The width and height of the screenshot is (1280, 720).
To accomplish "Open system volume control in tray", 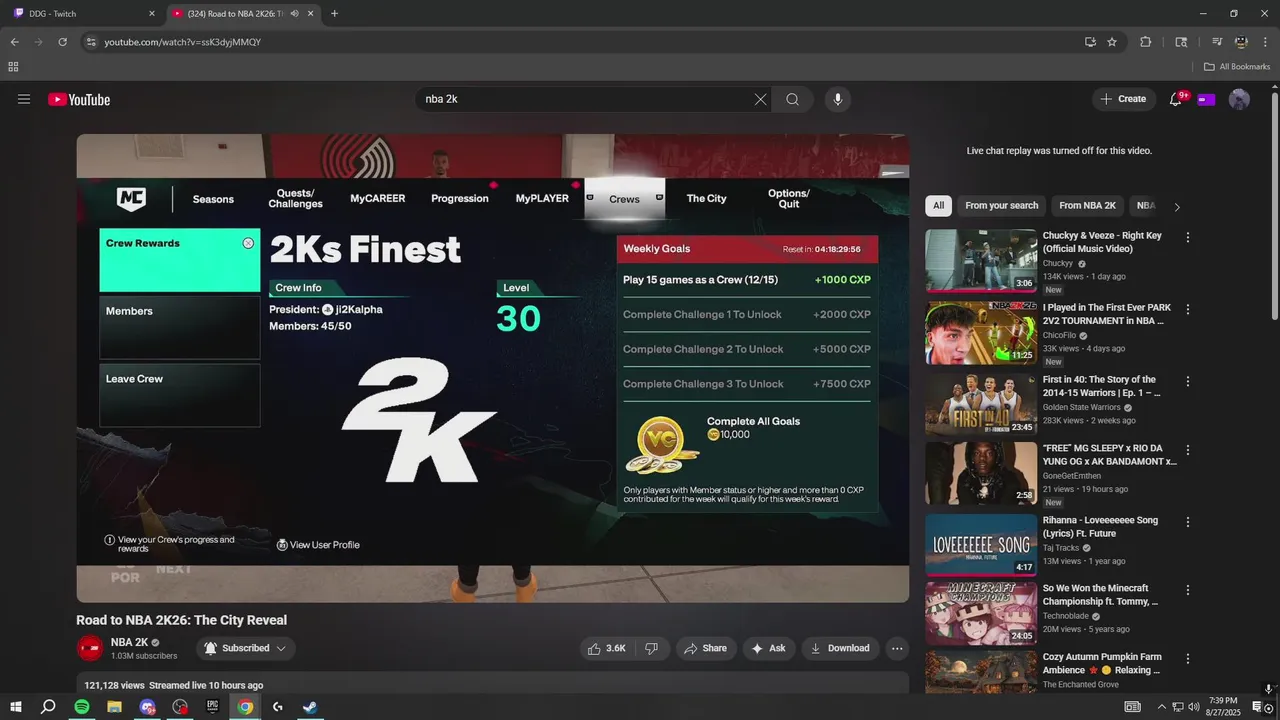I will 1193,707.
